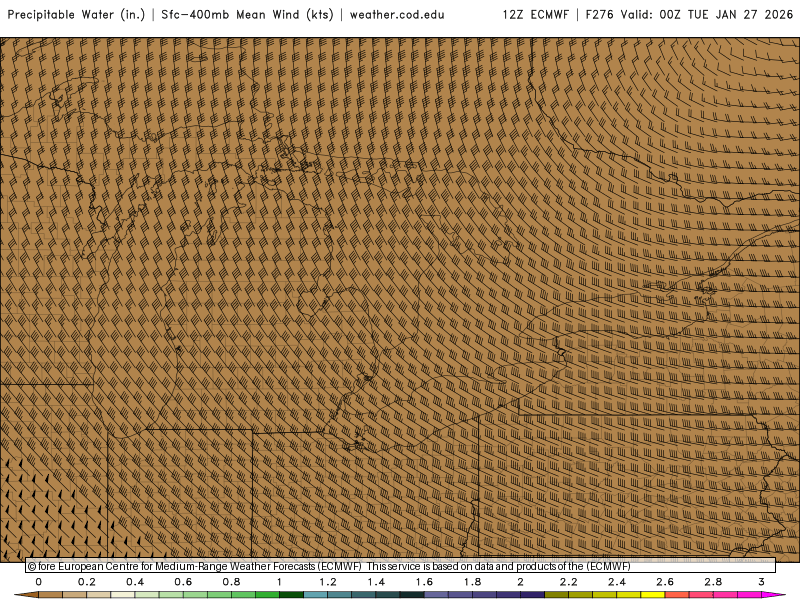Click the colorbar label '2.6'
The height and width of the screenshot is (600, 800).
[x=665, y=582]
